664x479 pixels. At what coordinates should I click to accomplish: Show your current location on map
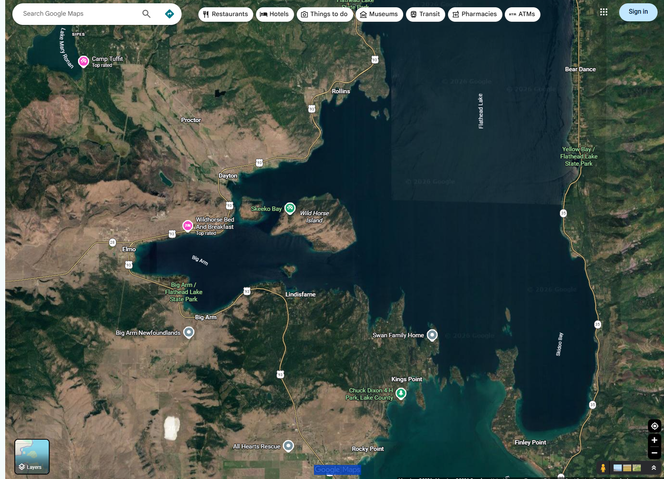pyautogui.click(x=654, y=426)
